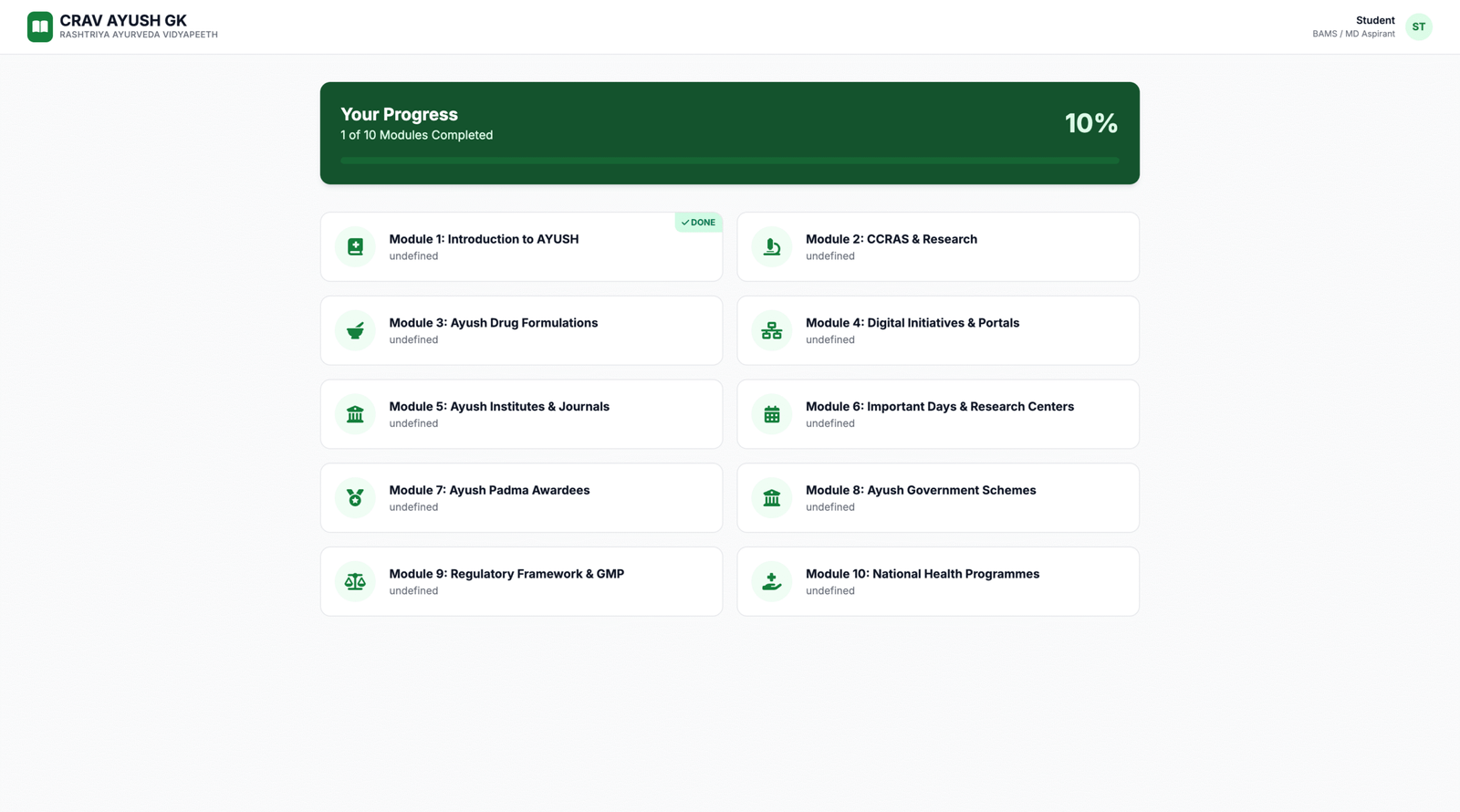Image resolution: width=1460 pixels, height=812 pixels.
Task: Click the Module 1 medical book icon
Action: (x=355, y=247)
